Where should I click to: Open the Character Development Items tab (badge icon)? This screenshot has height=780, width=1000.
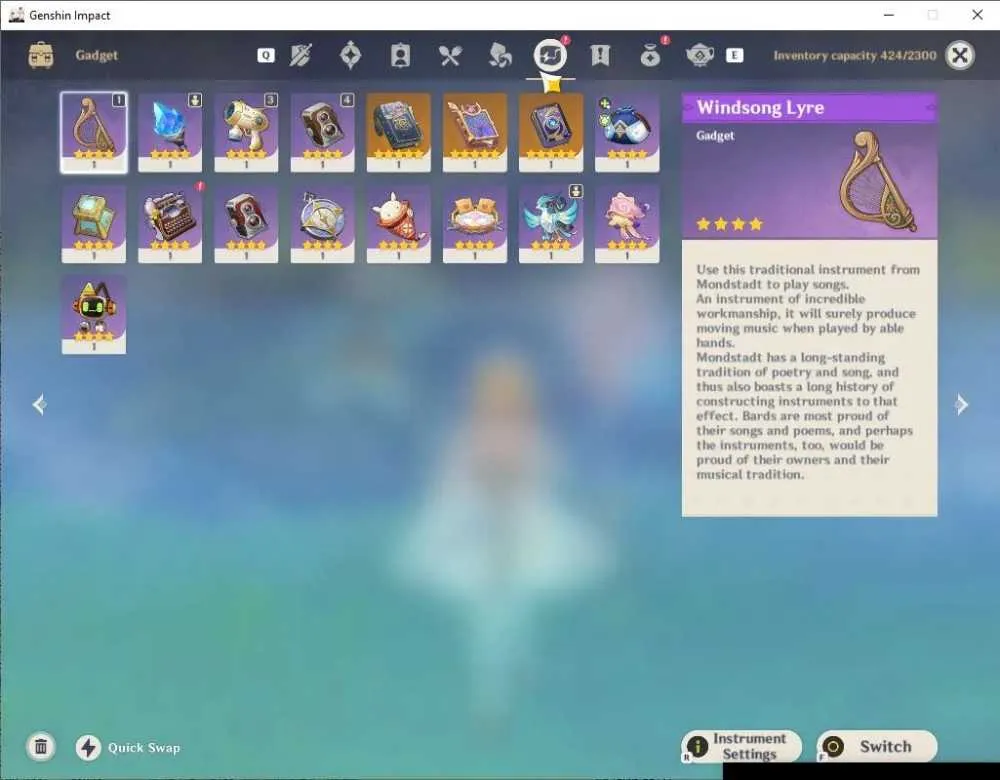pyautogui.click(x=400, y=55)
